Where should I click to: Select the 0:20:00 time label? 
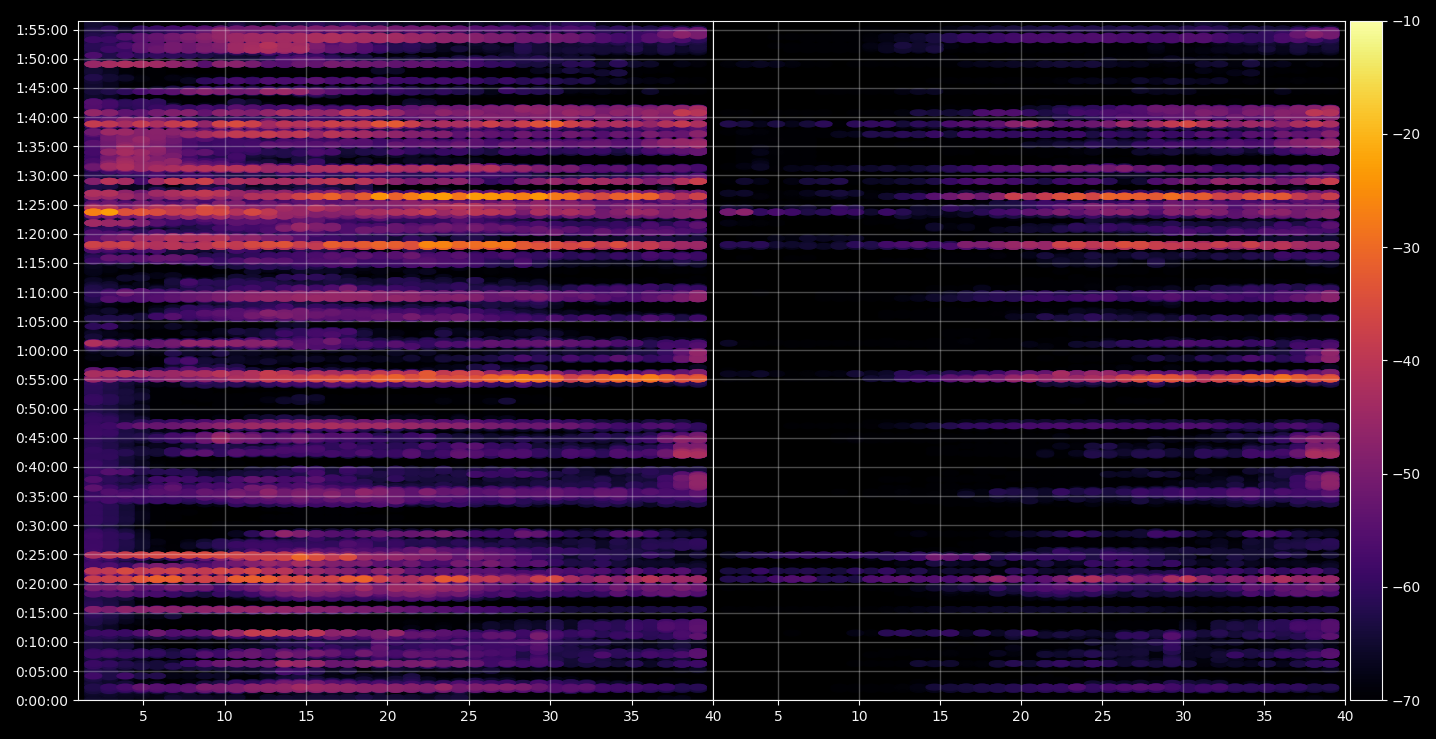pos(42,583)
